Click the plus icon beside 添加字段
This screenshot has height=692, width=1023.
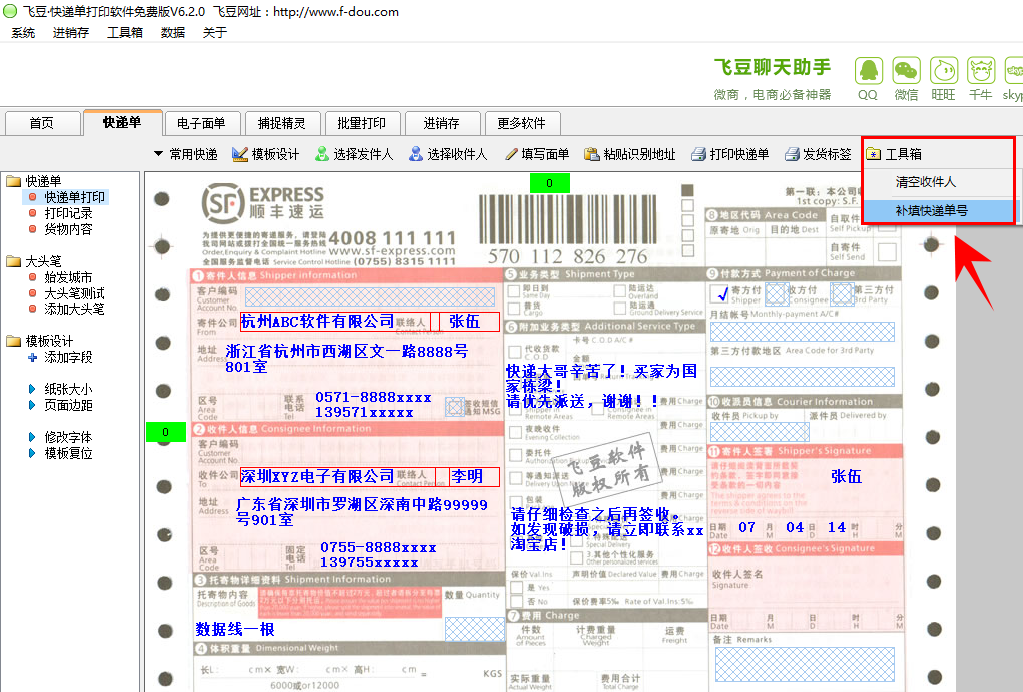coord(33,357)
